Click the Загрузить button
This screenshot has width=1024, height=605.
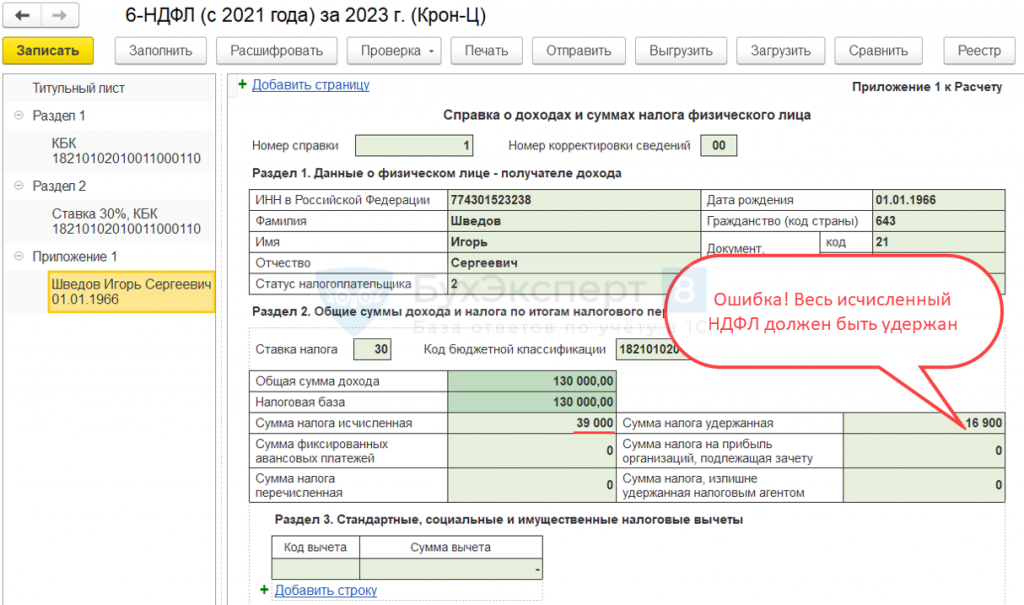781,51
